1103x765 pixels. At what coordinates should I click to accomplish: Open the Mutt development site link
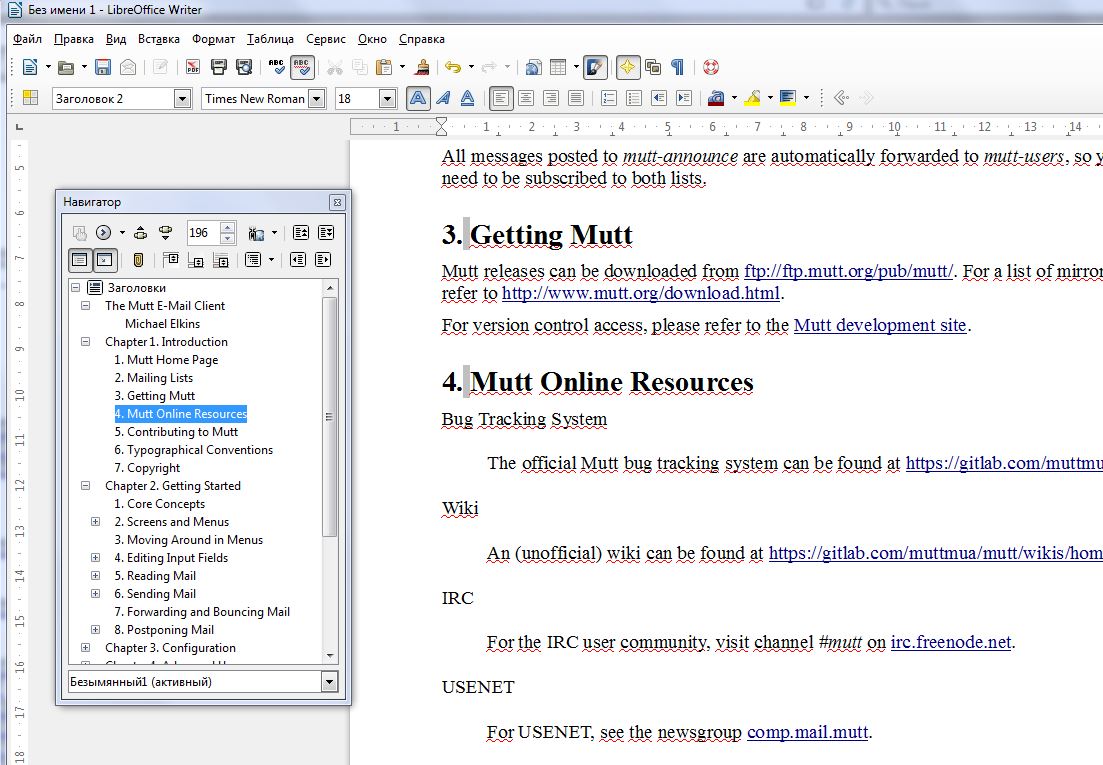tap(880, 326)
